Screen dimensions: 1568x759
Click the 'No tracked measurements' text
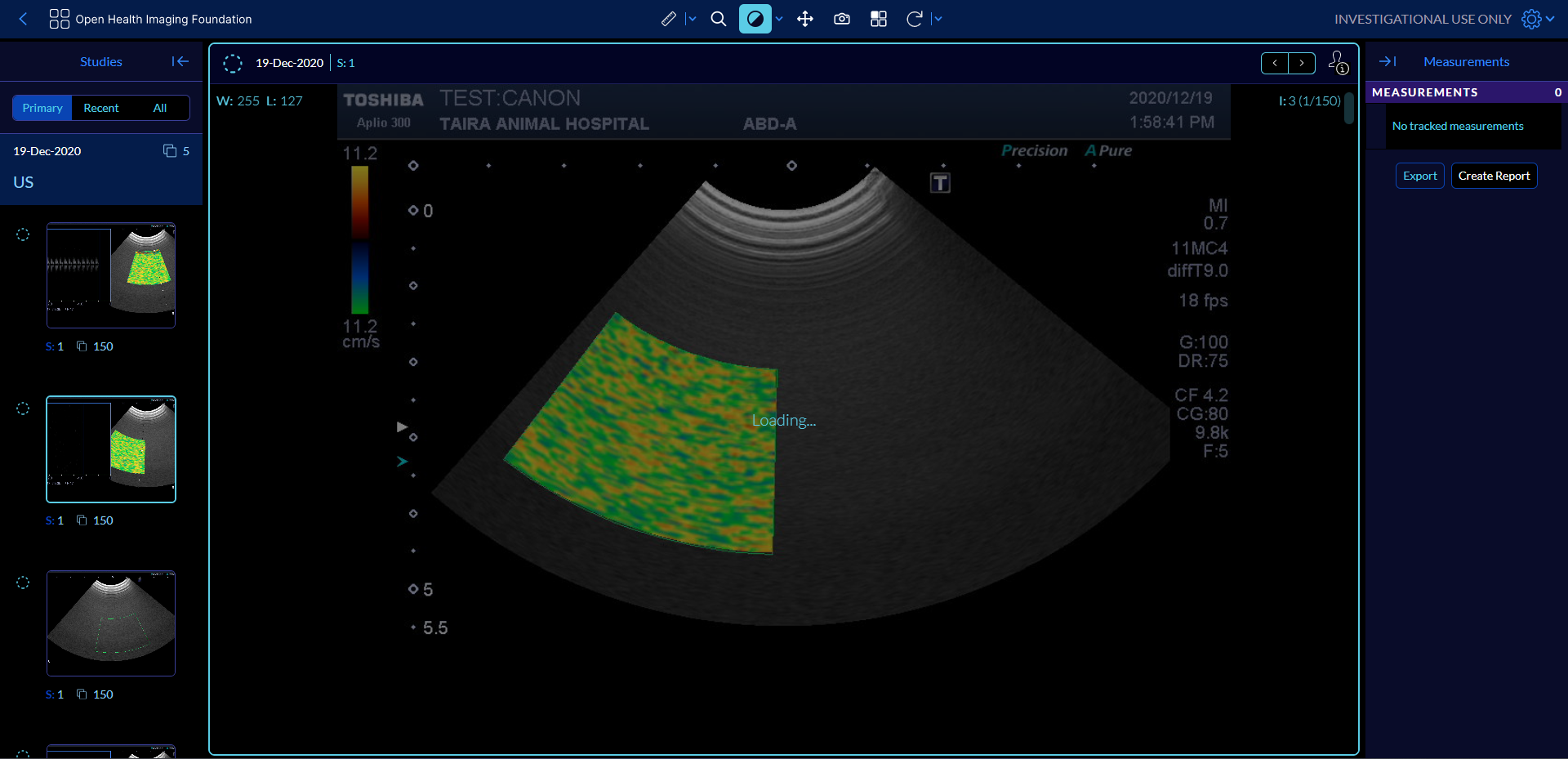(x=1458, y=126)
